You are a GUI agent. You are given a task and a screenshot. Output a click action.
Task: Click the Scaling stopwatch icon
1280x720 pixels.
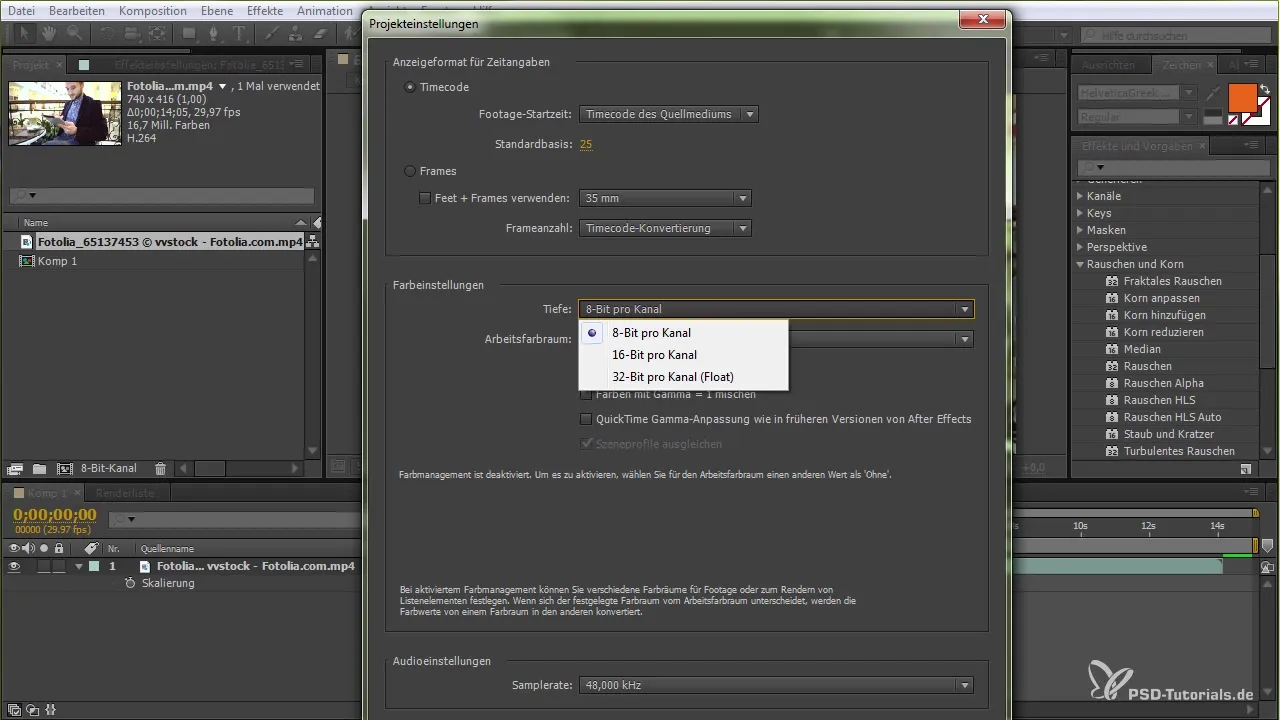click(130, 583)
